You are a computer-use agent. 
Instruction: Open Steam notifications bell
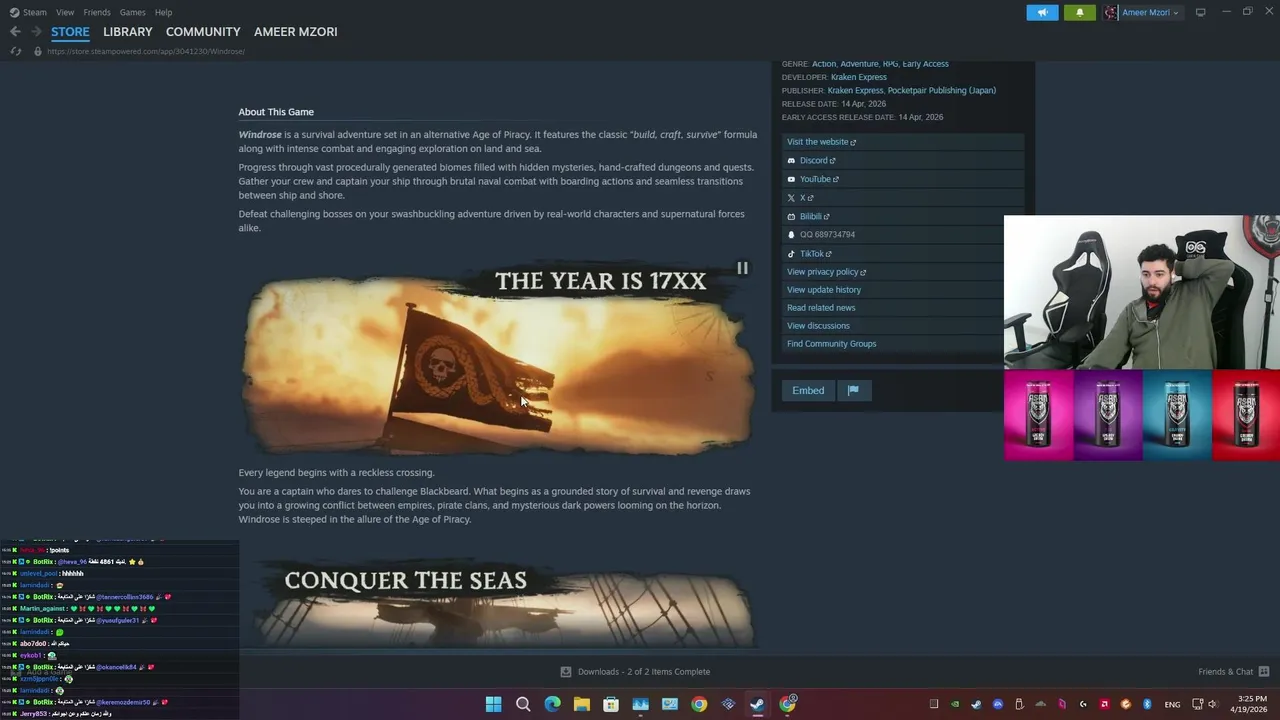pyautogui.click(x=1079, y=13)
